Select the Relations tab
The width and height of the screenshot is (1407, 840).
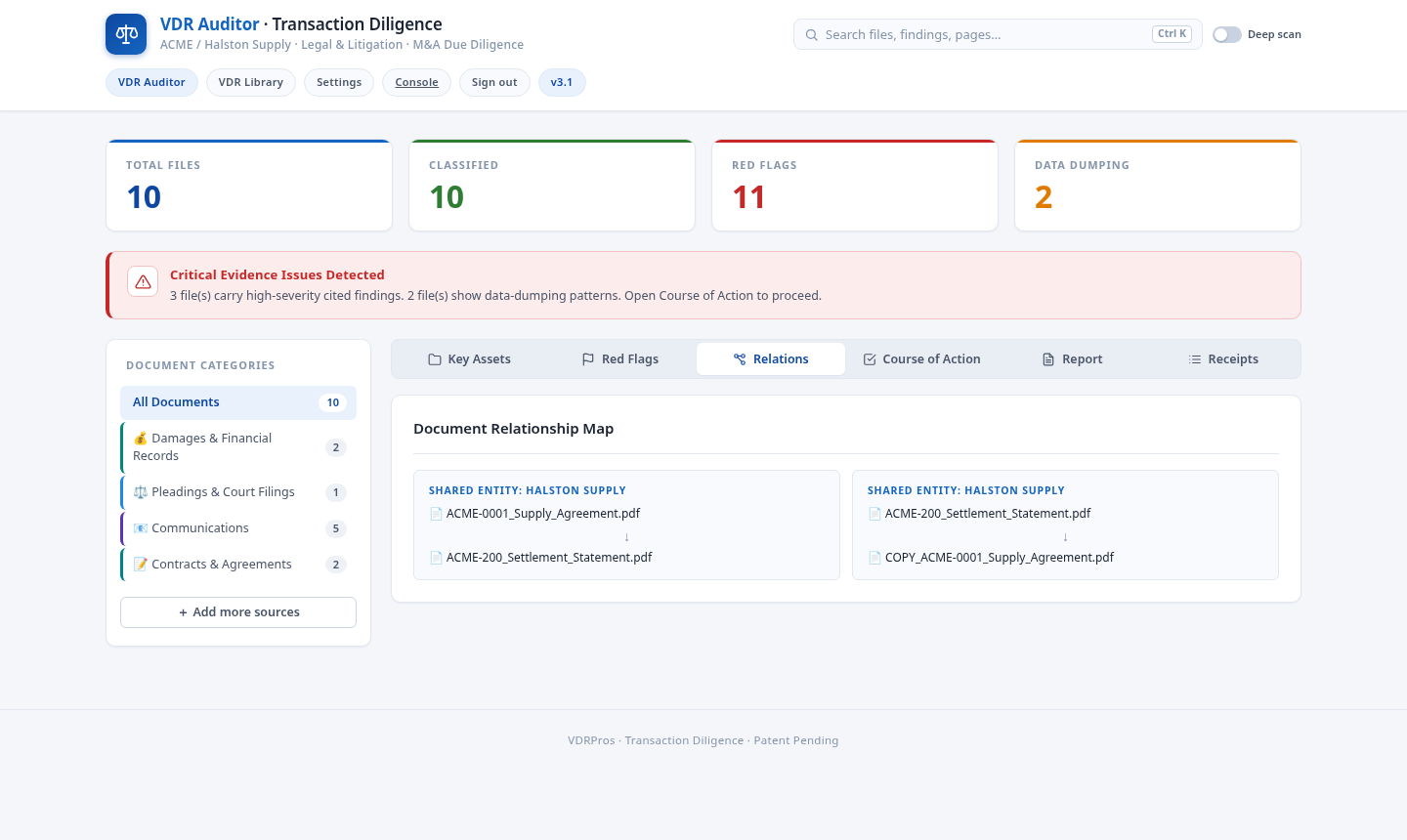[x=771, y=359]
